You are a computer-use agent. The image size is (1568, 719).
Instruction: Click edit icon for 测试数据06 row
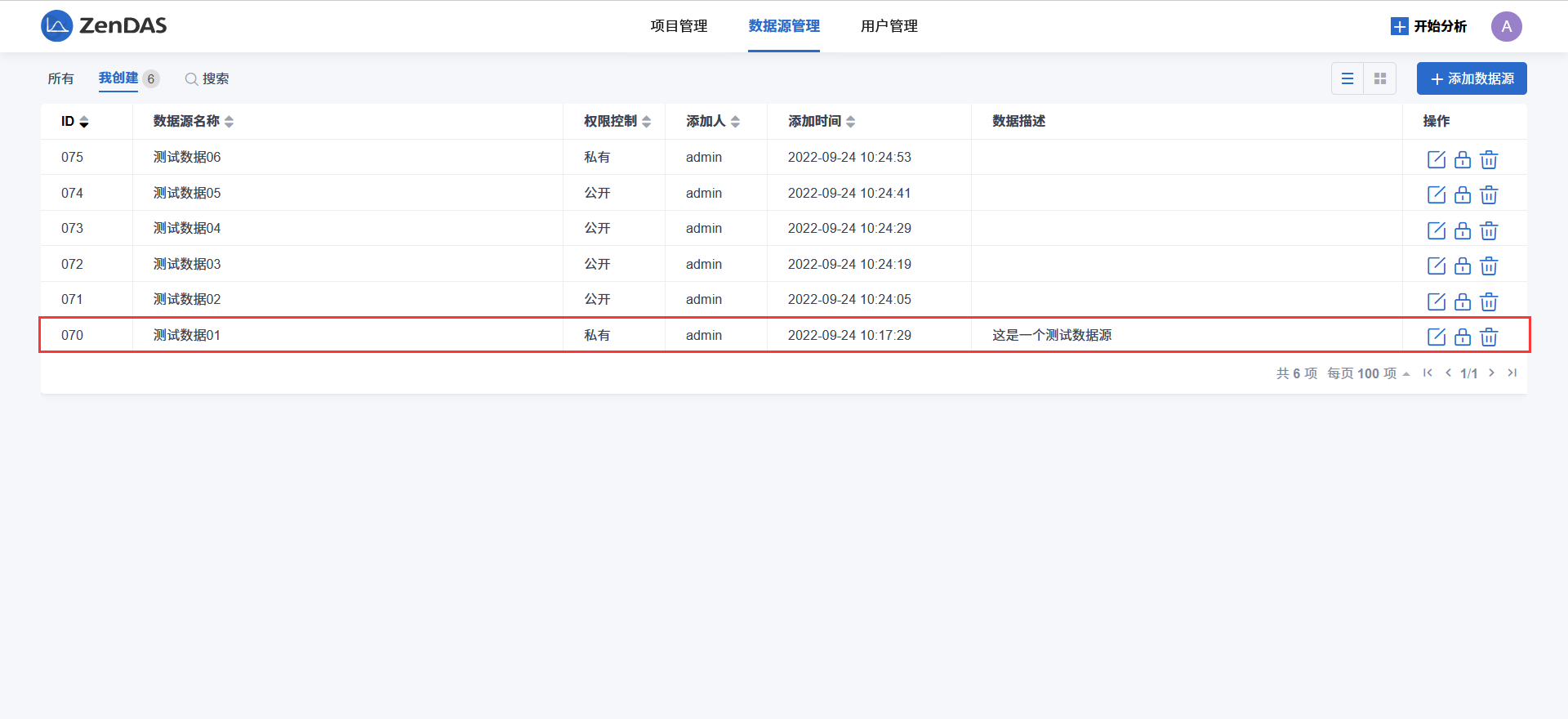point(1436,159)
